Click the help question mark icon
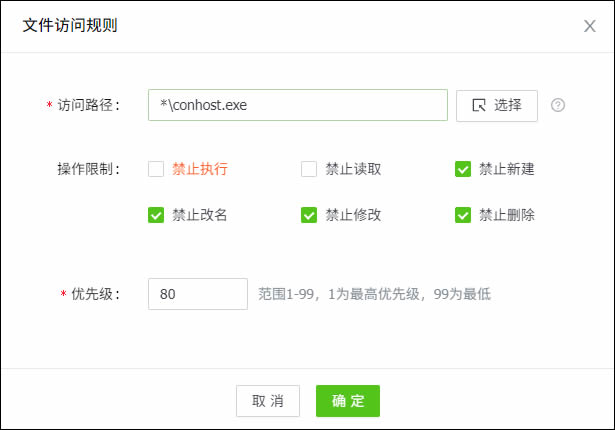The width and height of the screenshot is (615, 430). [558, 105]
